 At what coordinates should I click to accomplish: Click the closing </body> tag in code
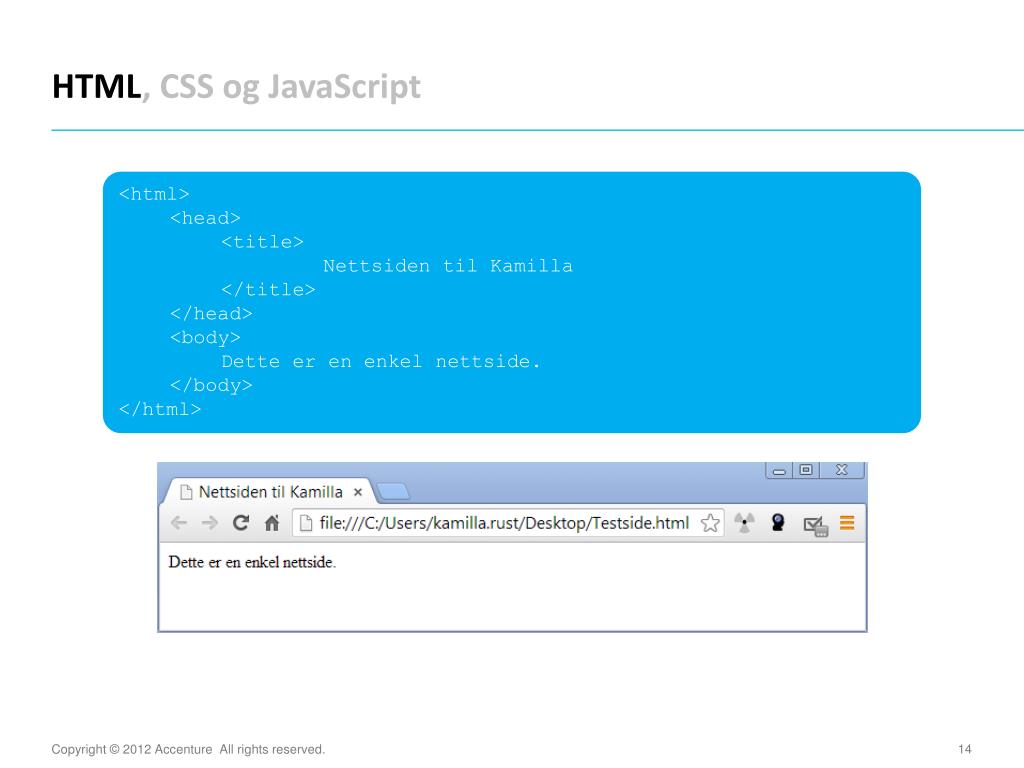coord(211,385)
